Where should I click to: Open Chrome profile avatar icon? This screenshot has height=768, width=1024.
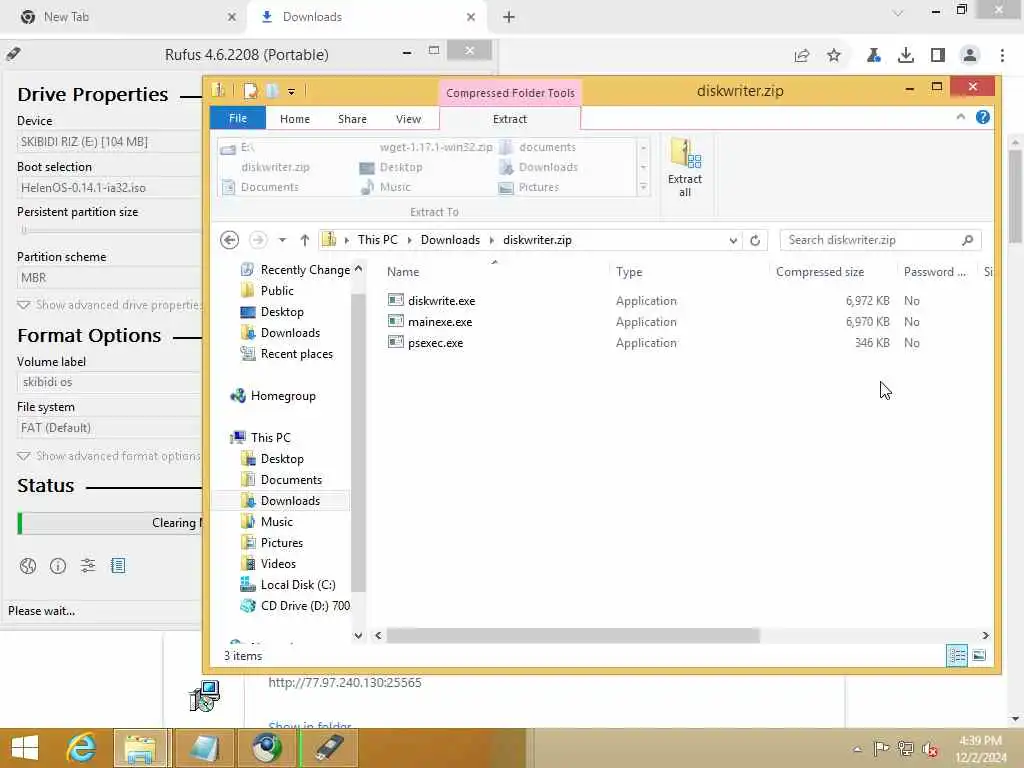970,56
